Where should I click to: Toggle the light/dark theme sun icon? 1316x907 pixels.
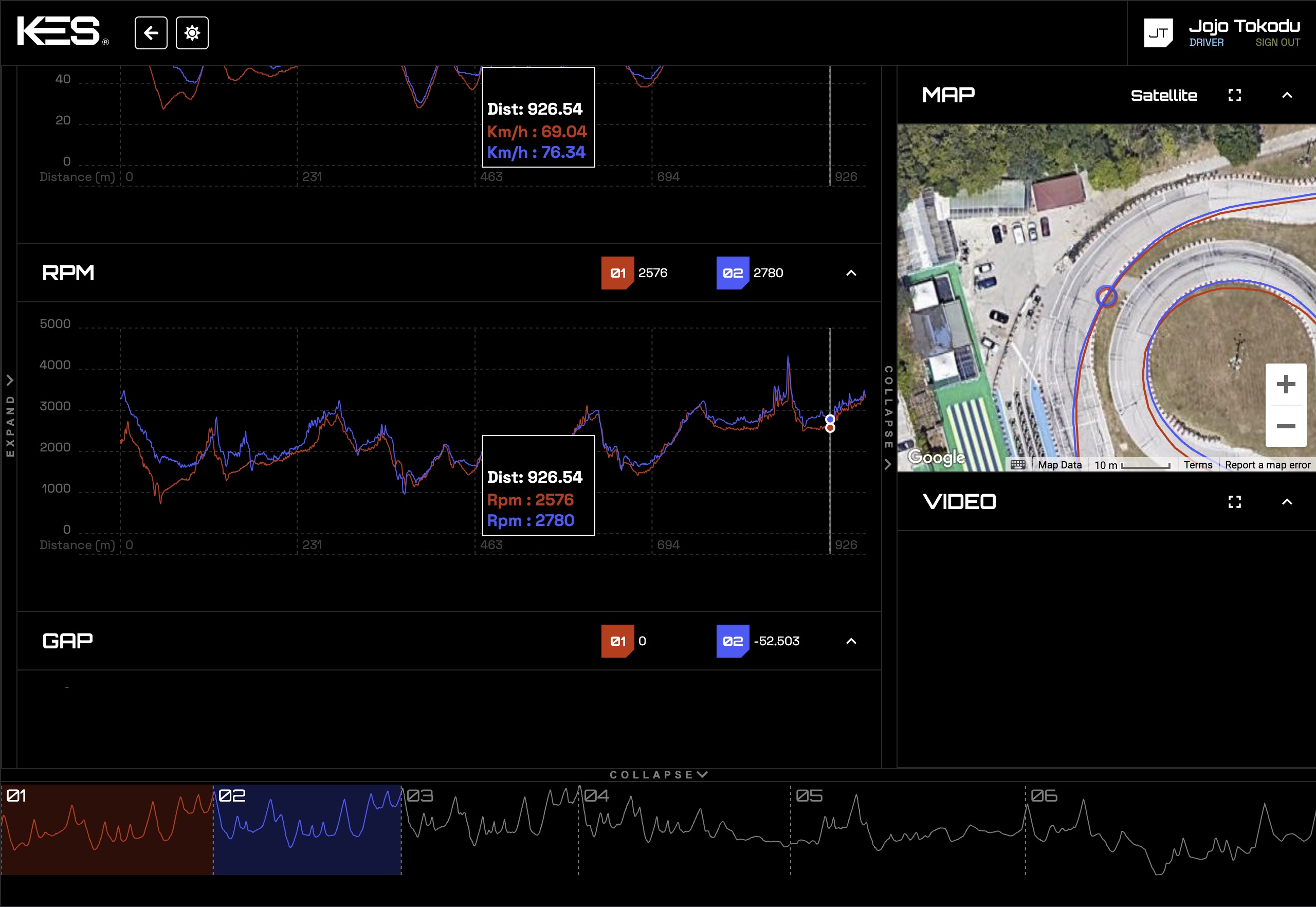(x=192, y=33)
